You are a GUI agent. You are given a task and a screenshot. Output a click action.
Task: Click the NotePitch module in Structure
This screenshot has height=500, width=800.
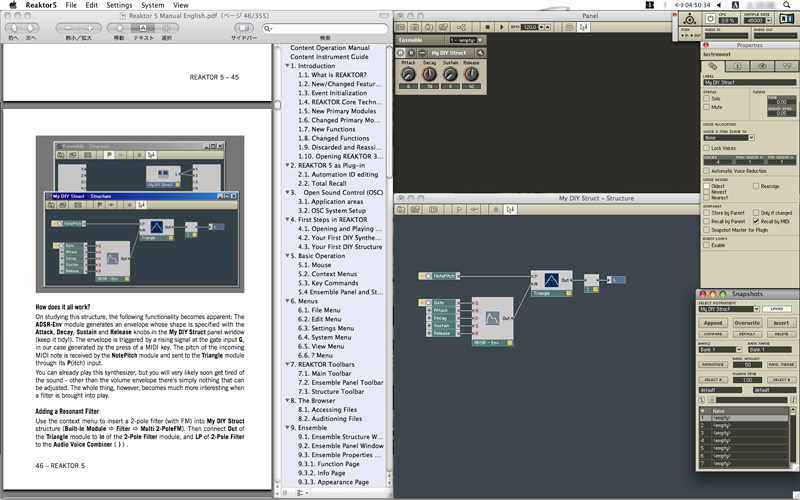pyautogui.click(x=439, y=276)
